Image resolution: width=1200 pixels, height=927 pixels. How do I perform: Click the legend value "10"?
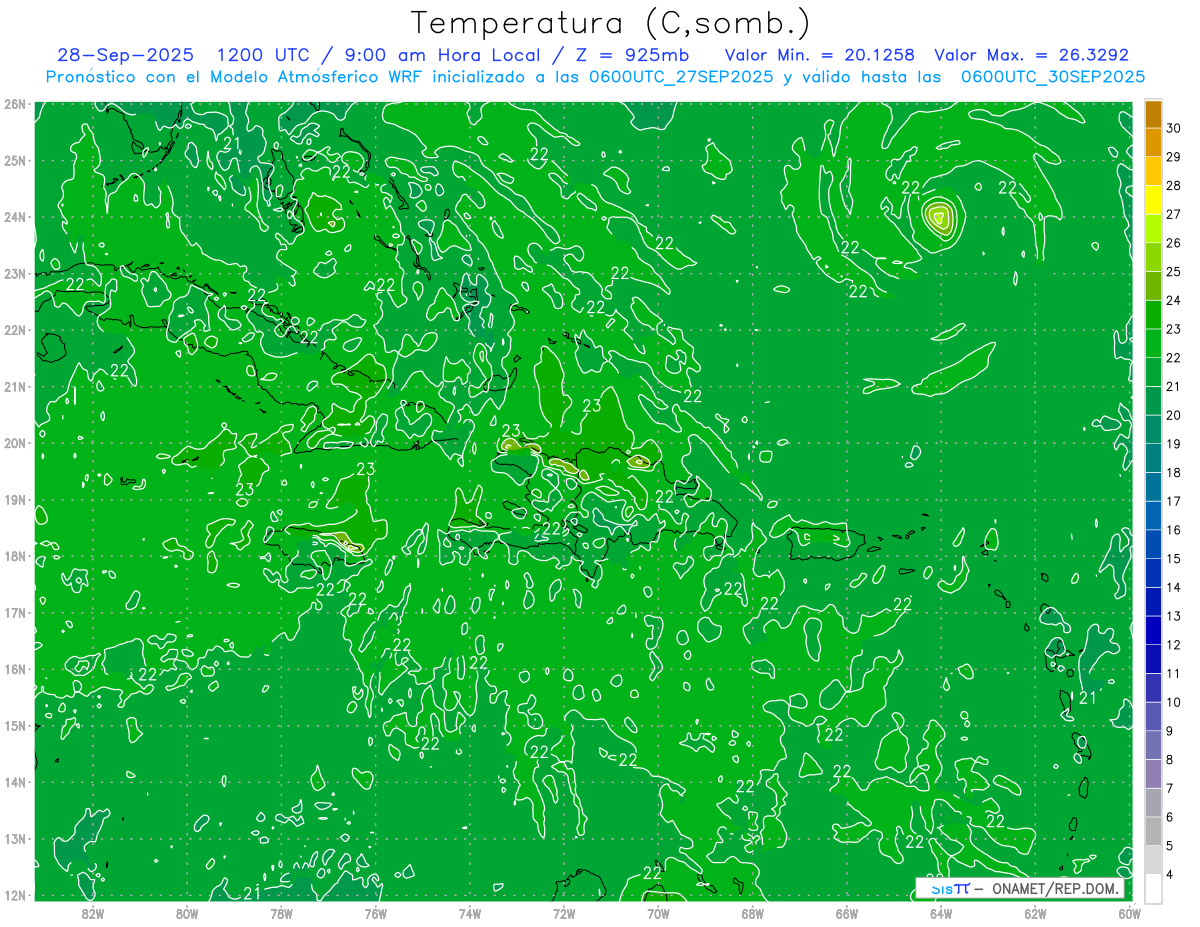click(1173, 702)
